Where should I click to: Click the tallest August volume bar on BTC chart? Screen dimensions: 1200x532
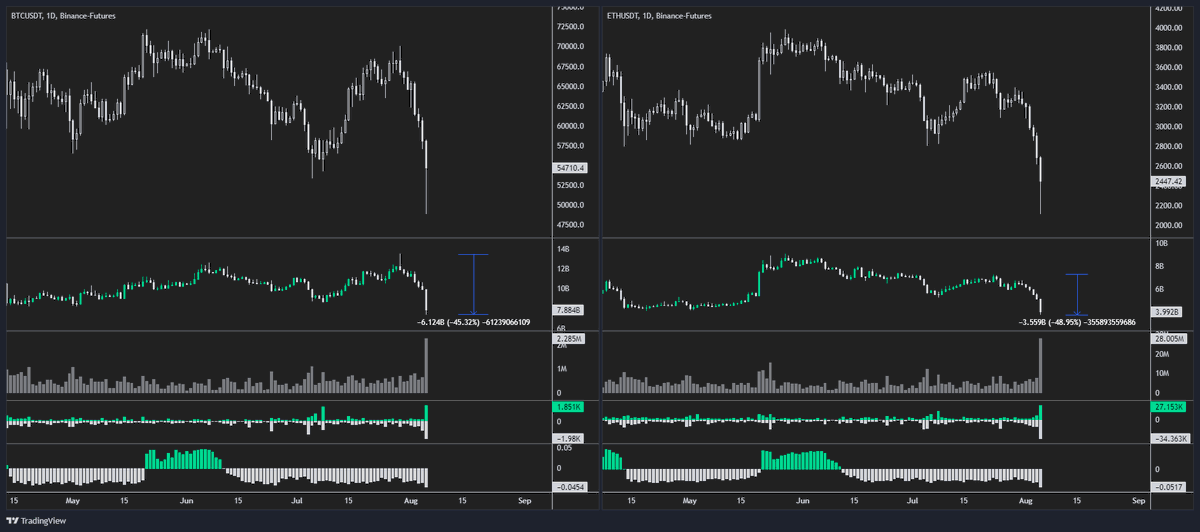click(427, 366)
